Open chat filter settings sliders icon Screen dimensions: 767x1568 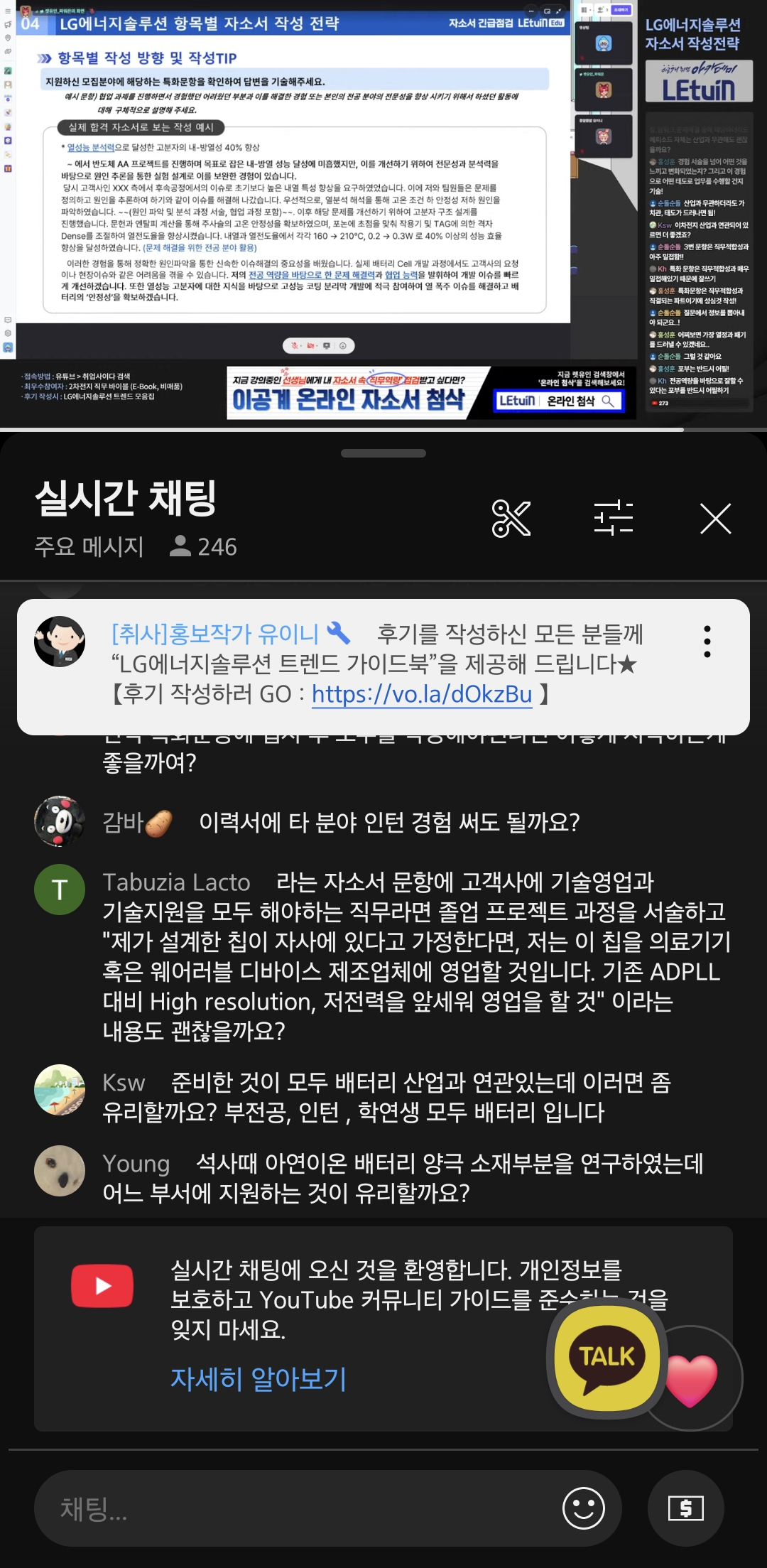[x=614, y=518]
